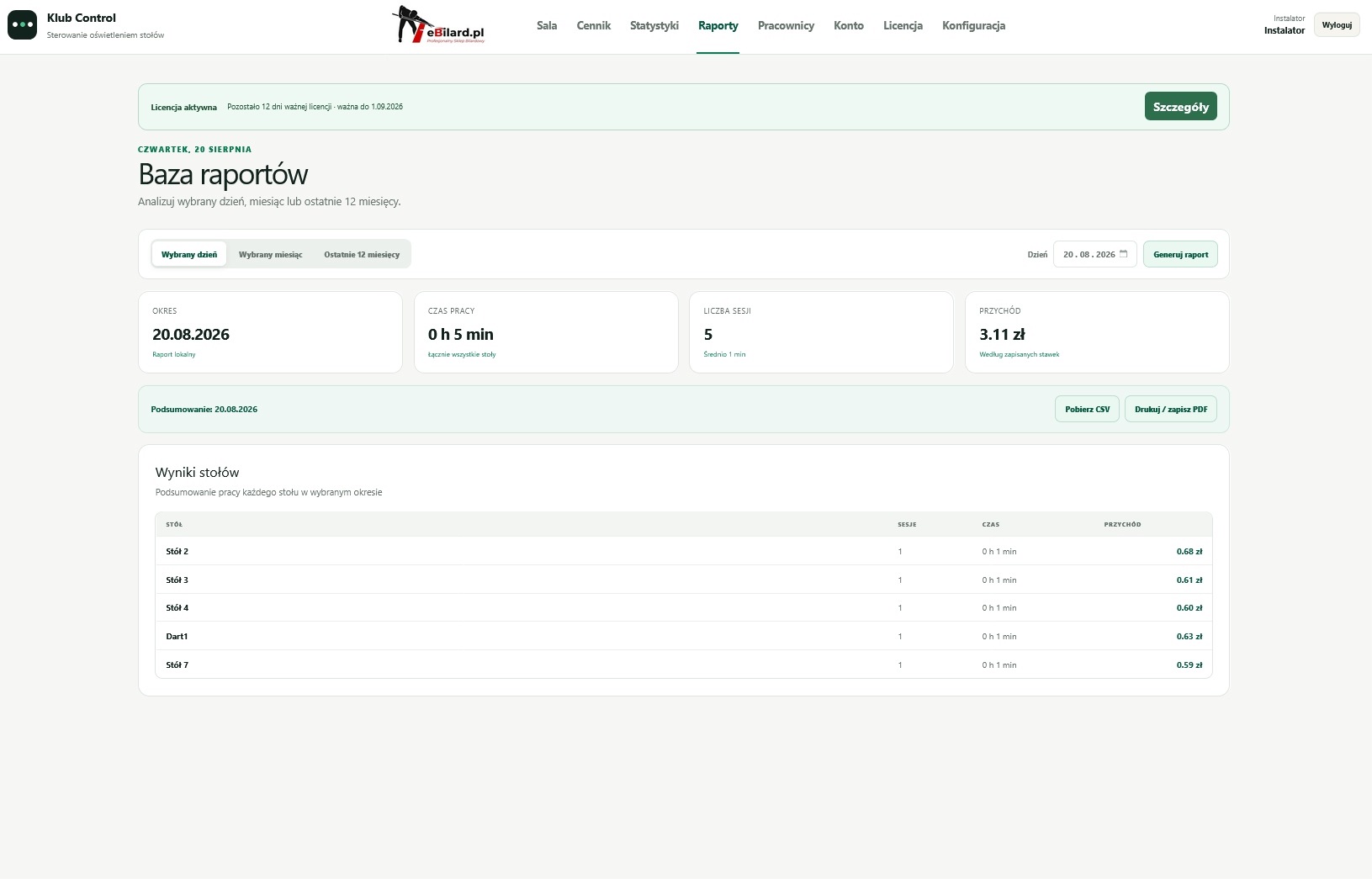Click Łącznie wszystkie stoły caption
1372x879 pixels.
pyautogui.click(x=462, y=355)
